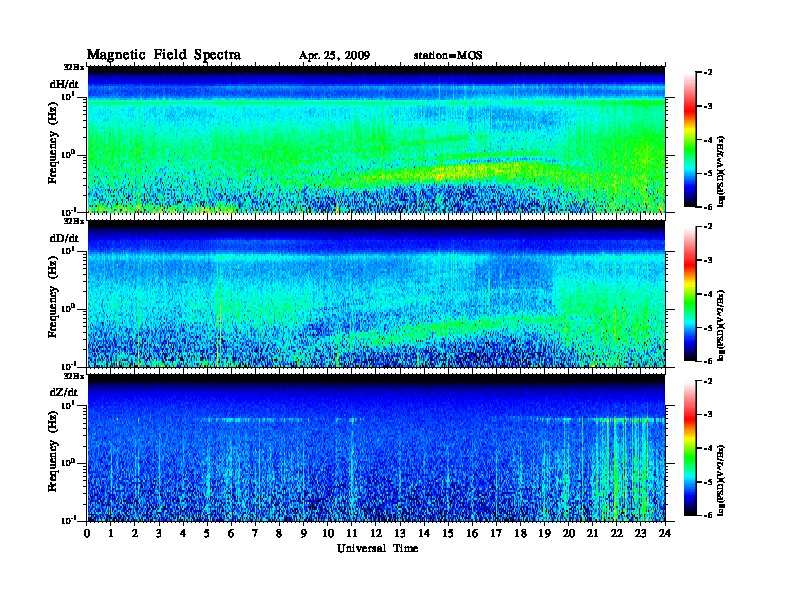
Task: Click the dH/dt panel color scale bar
Action: 690,139
